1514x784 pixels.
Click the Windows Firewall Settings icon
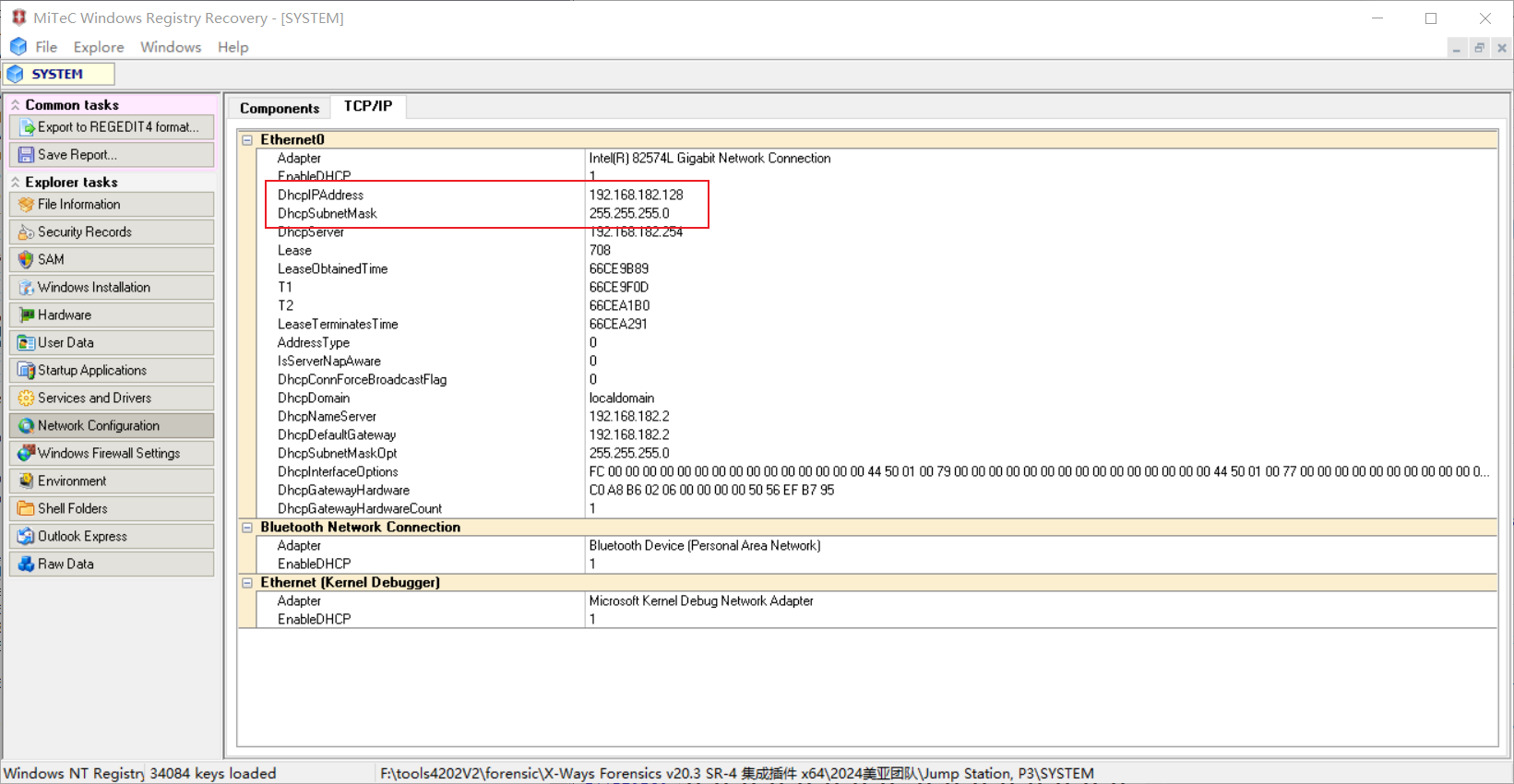(27, 454)
